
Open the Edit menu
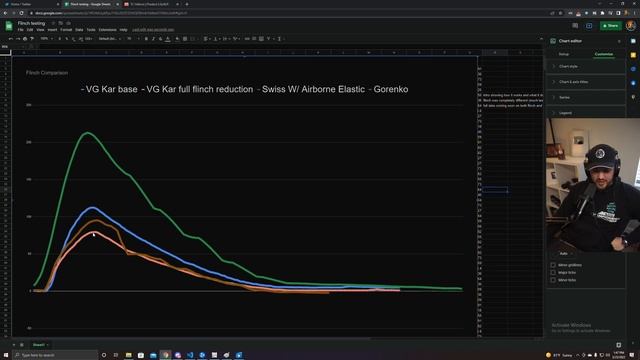coord(30,30)
